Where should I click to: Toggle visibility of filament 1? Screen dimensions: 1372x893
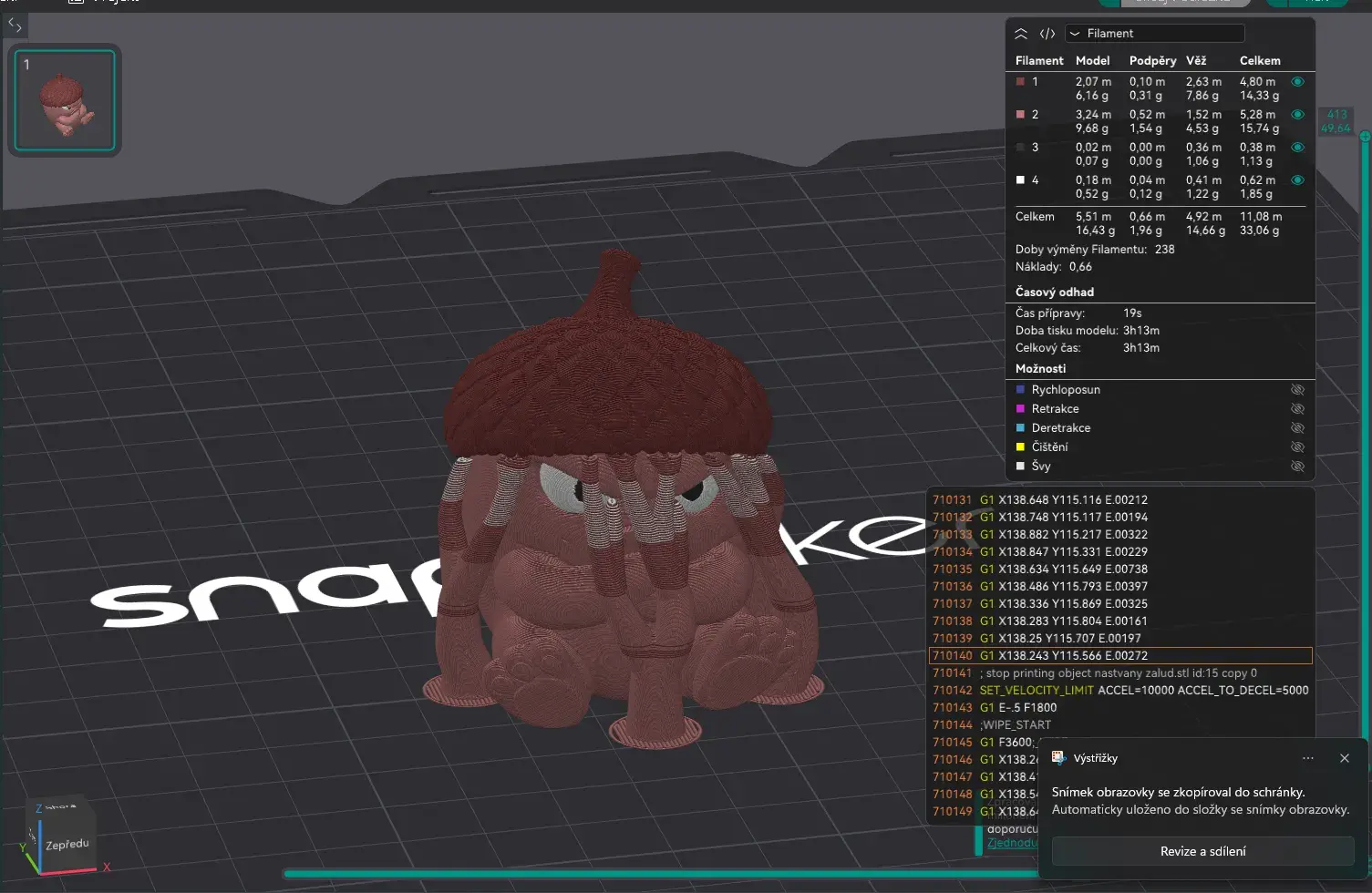tap(1297, 82)
